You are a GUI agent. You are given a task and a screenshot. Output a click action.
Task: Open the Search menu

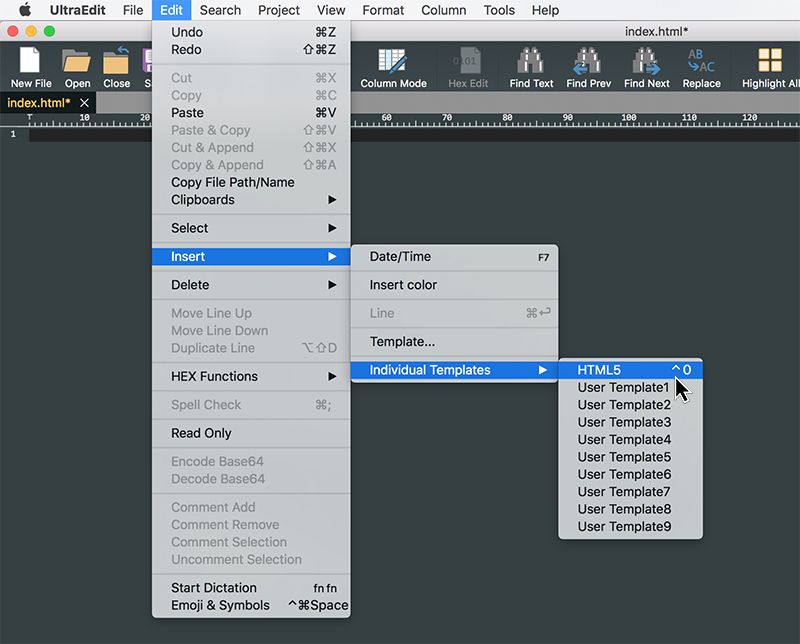220,10
